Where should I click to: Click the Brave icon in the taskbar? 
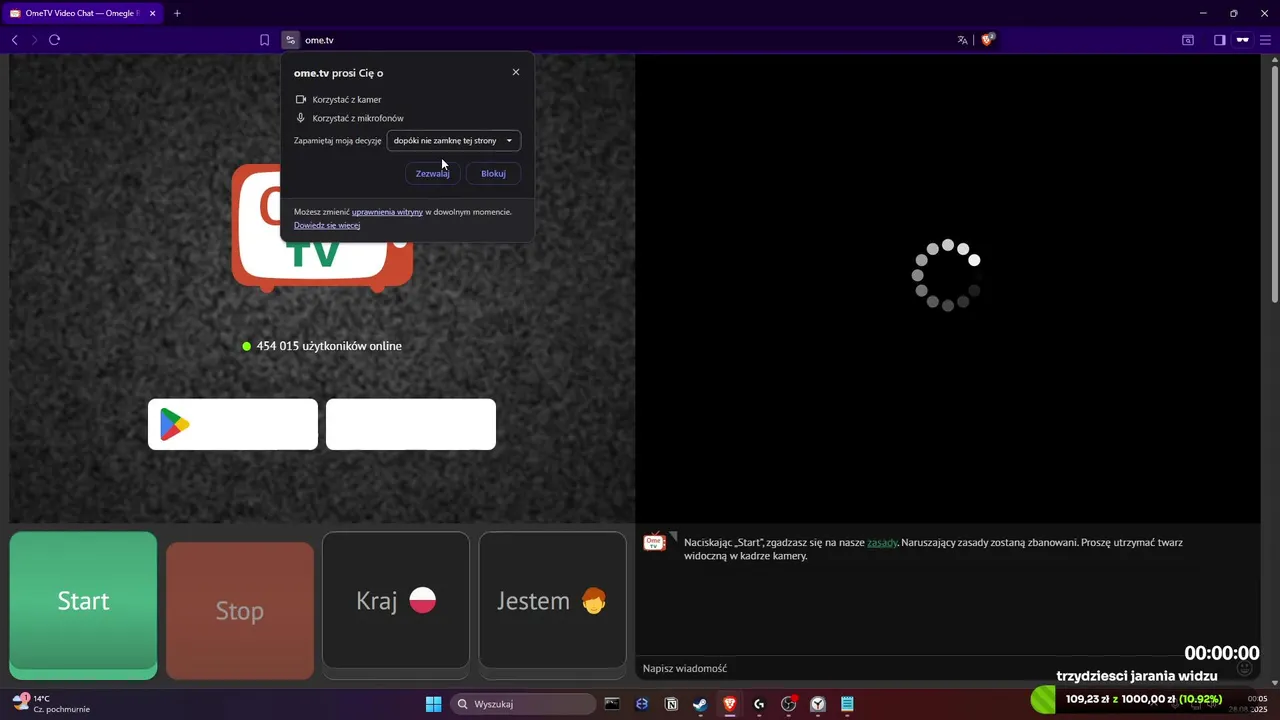tap(730, 704)
